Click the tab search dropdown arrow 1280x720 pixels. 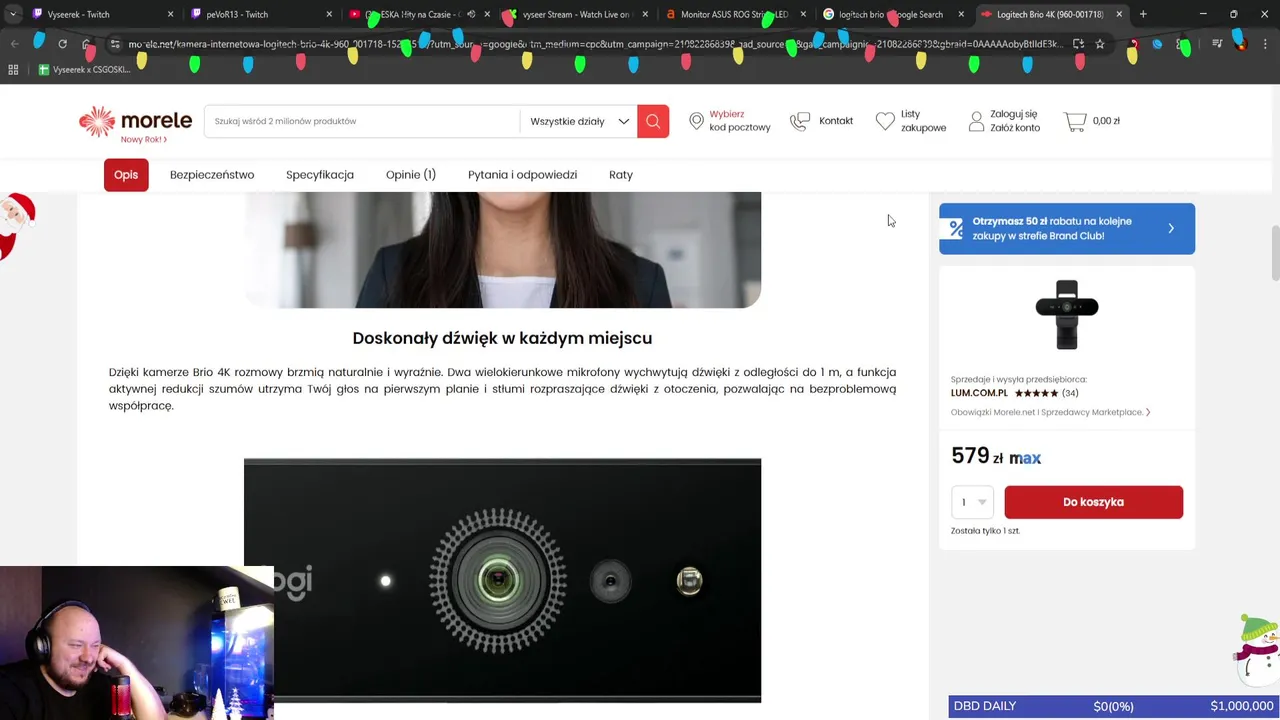click(x=13, y=14)
